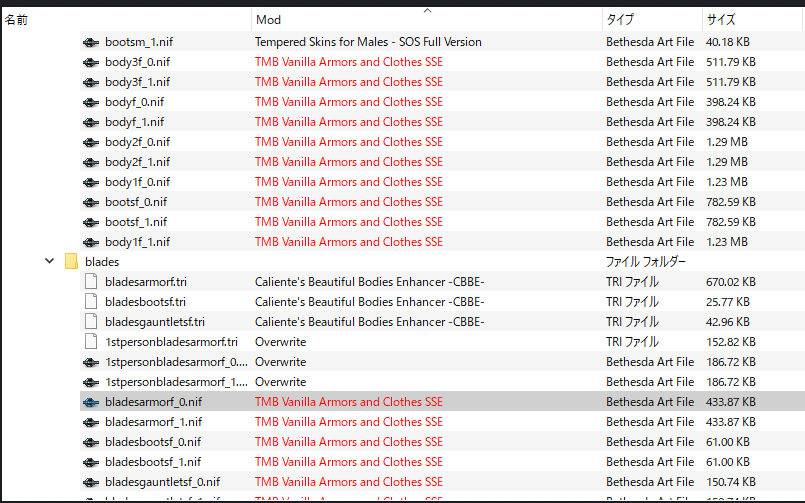The image size is (805, 503).
Task: Click the bladesbootsf_1.nif file icon
Action: (91, 462)
